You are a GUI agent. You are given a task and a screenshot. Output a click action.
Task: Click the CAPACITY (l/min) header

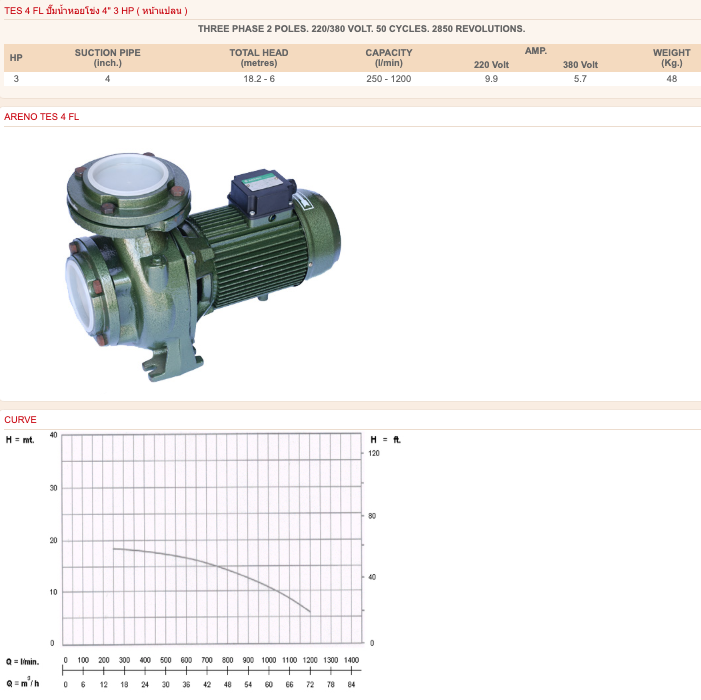(x=389, y=58)
